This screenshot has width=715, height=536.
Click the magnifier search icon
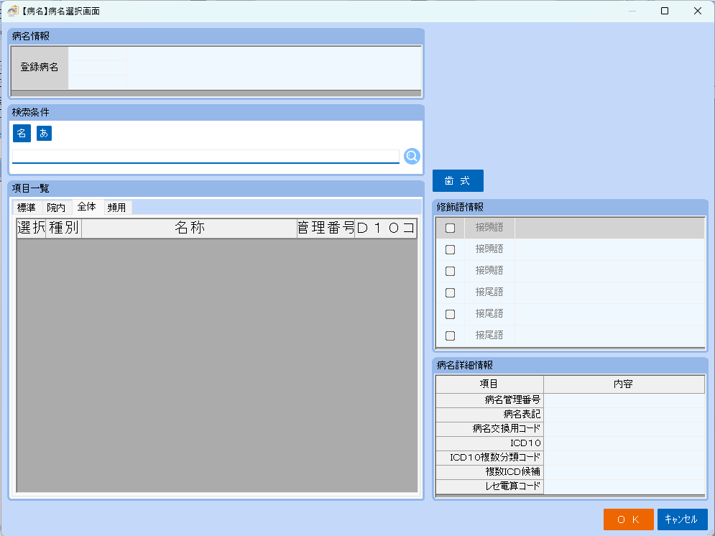[412, 156]
